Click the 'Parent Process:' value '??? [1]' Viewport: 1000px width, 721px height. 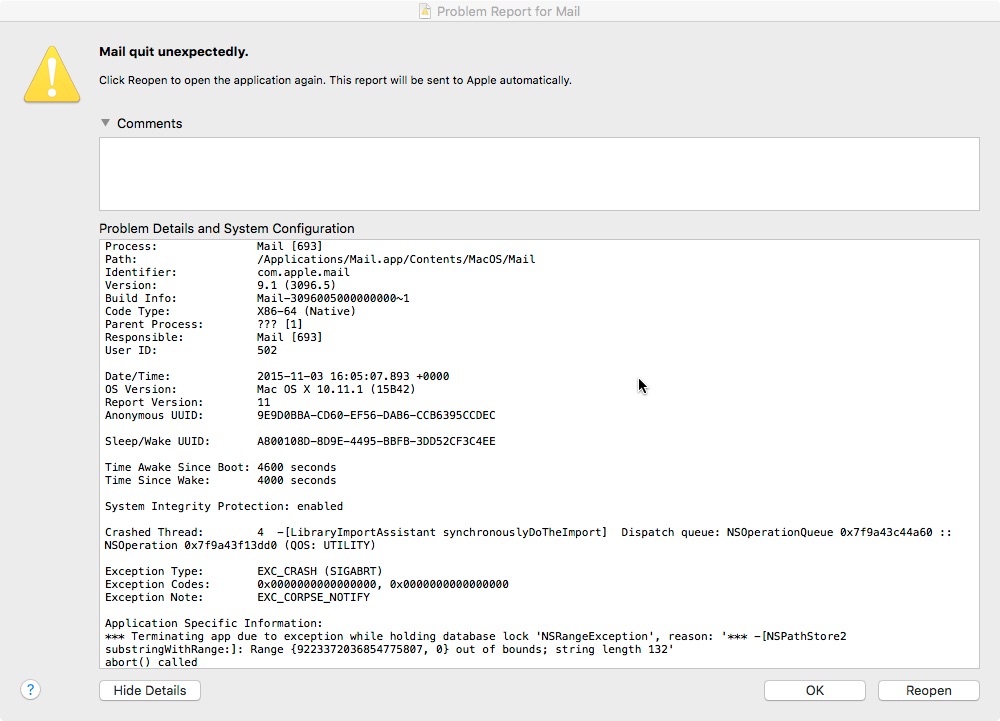click(280, 324)
